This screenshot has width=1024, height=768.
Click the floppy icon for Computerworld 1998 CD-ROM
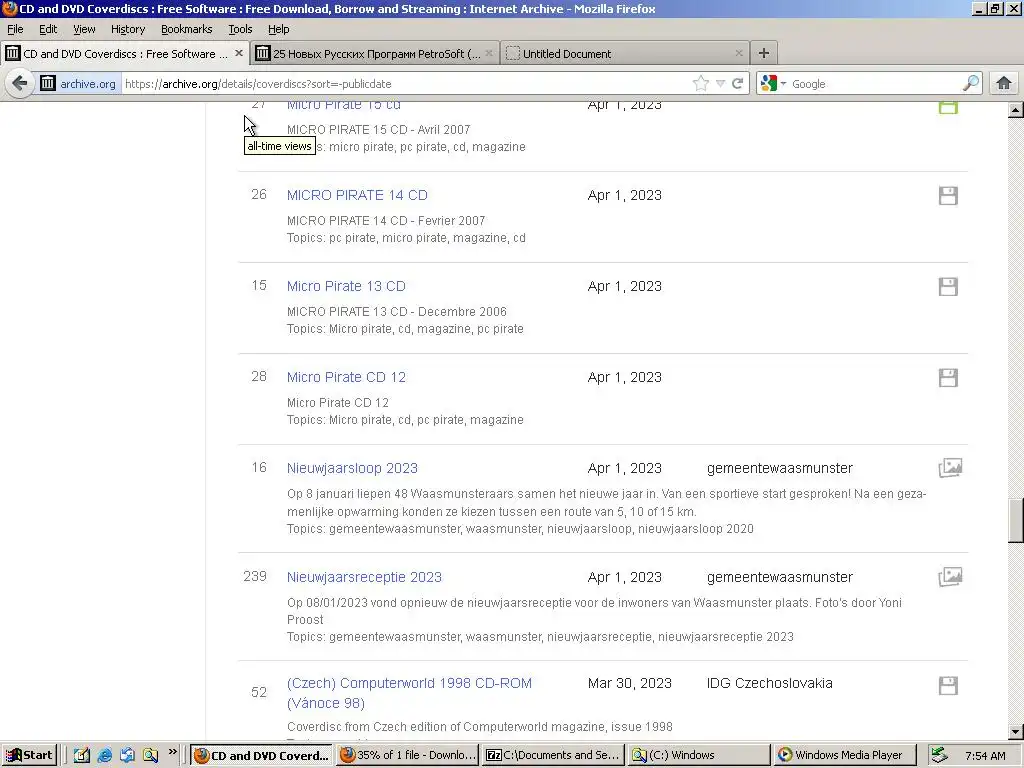pyautogui.click(x=948, y=685)
